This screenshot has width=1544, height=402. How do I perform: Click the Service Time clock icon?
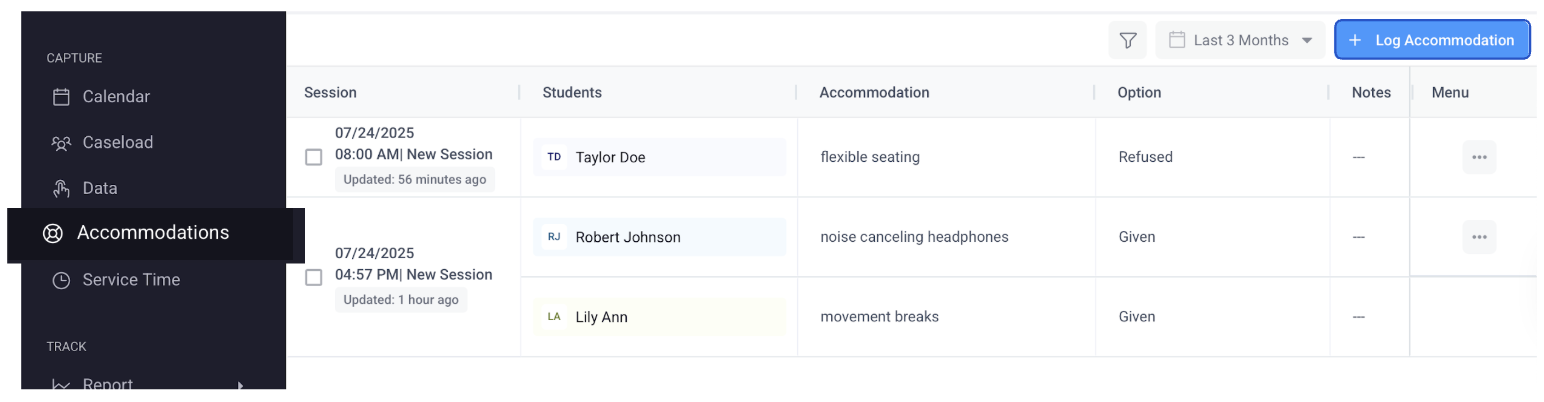click(62, 281)
